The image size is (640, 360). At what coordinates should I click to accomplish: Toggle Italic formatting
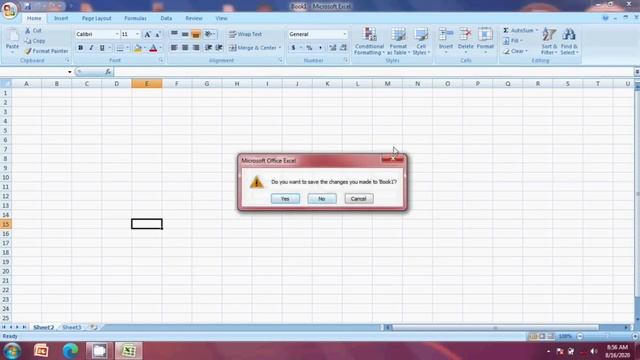point(91,48)
